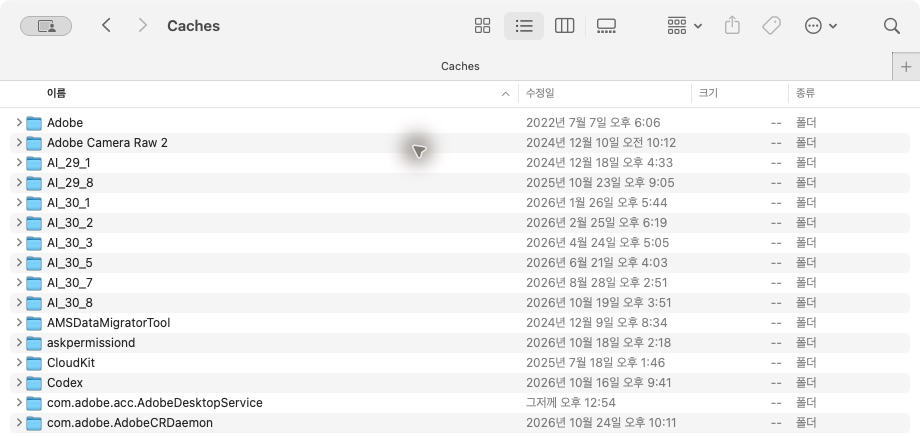Click the AI_30_5 folder icon
Image resolution: width=920 pixels, height=436 pixels.
tap(34, 263)
